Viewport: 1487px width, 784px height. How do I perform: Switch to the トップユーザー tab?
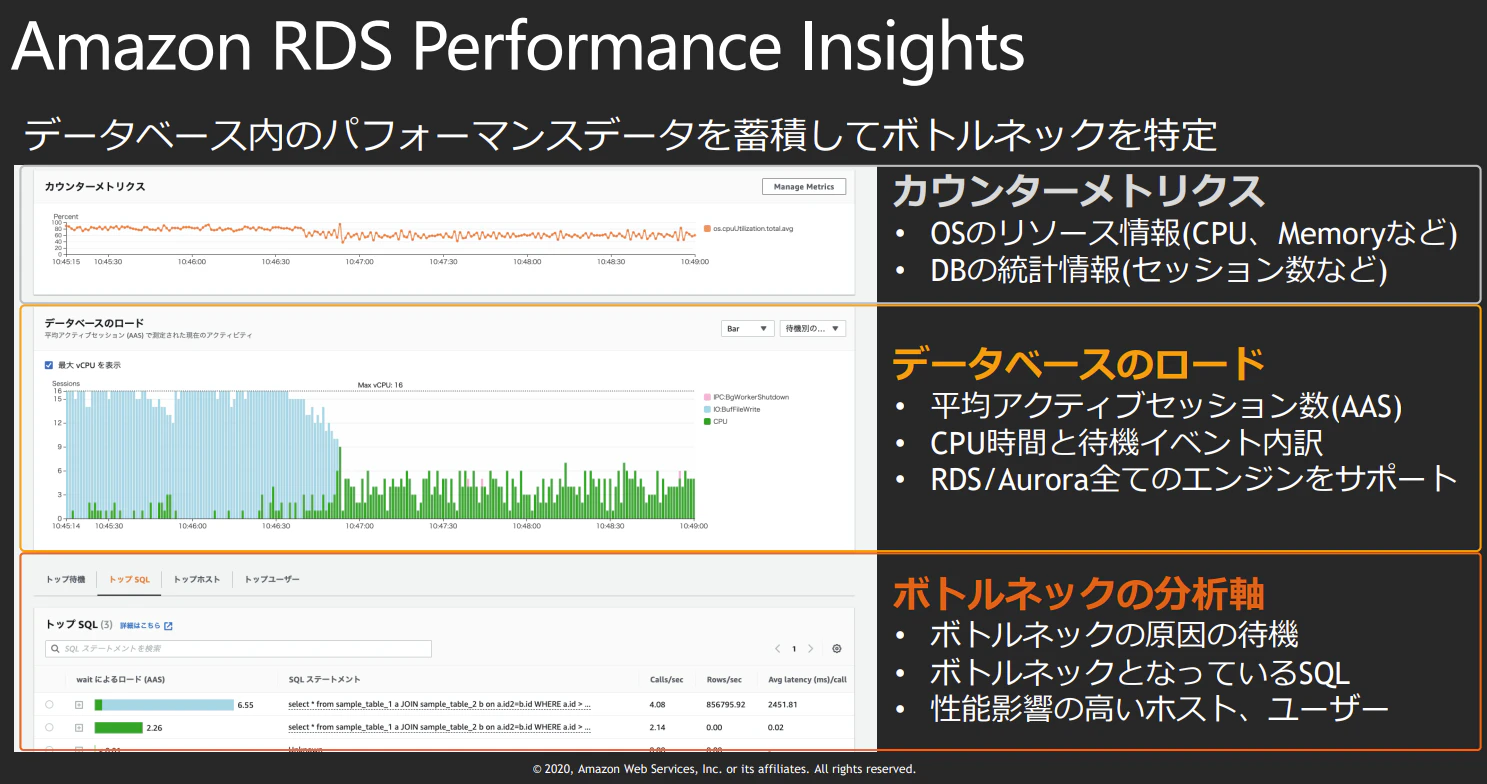(x=272, y=580)
